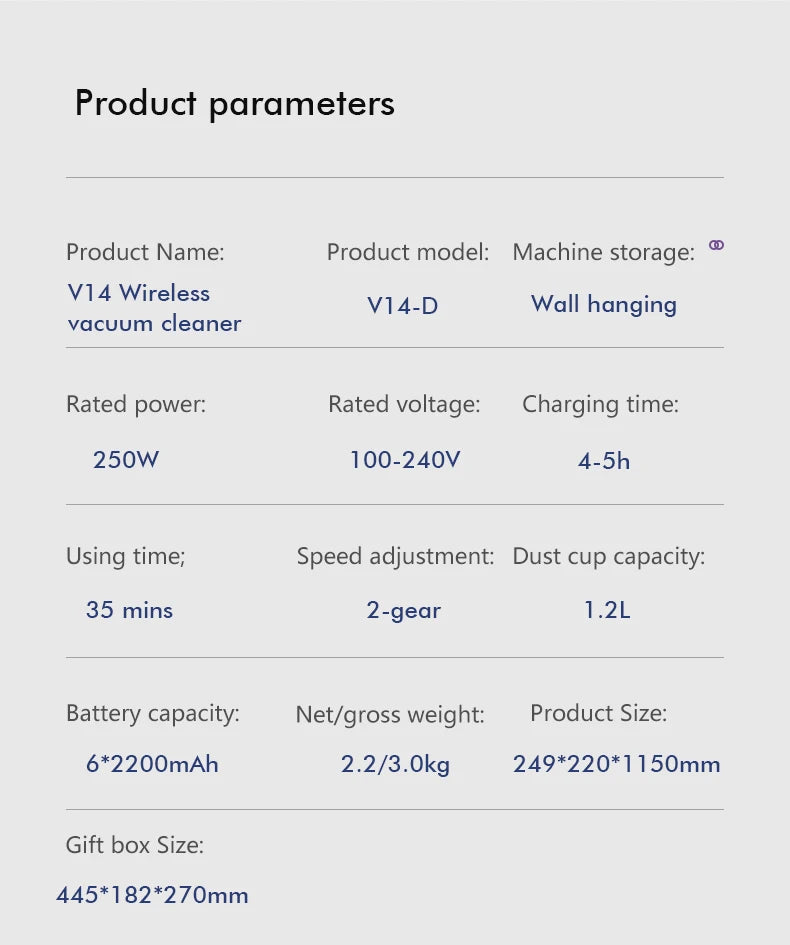Screen dimensions: 790x945
Task: Click the 445*182*270mm gift box size value
Action: tap(152, 895)
